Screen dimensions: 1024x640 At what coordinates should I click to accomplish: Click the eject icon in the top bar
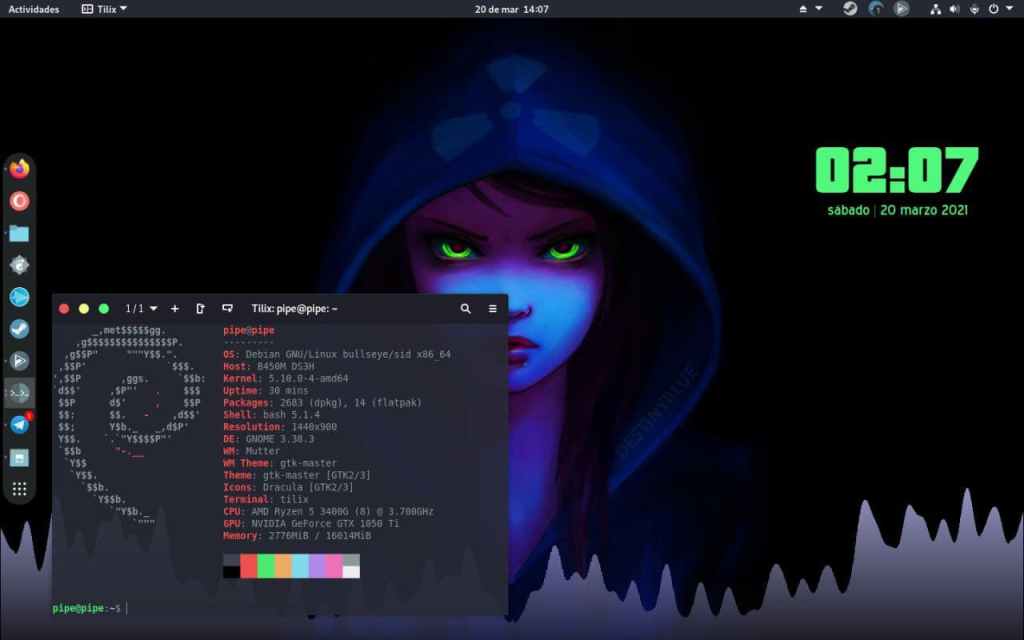point(804,9)
